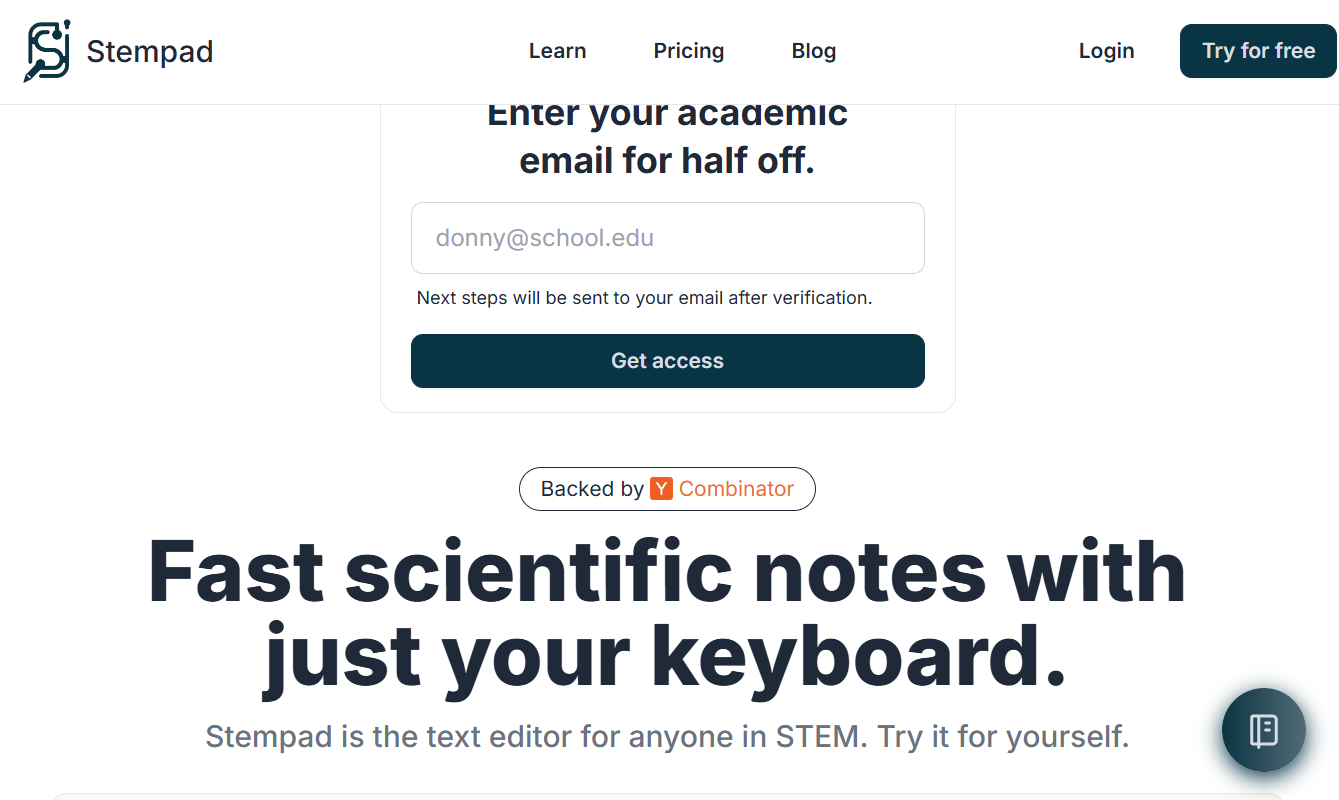This screenshot has height=800, width=1339.
Task: Click the 'Next steps will be sent' note
Action: point(644,298)
